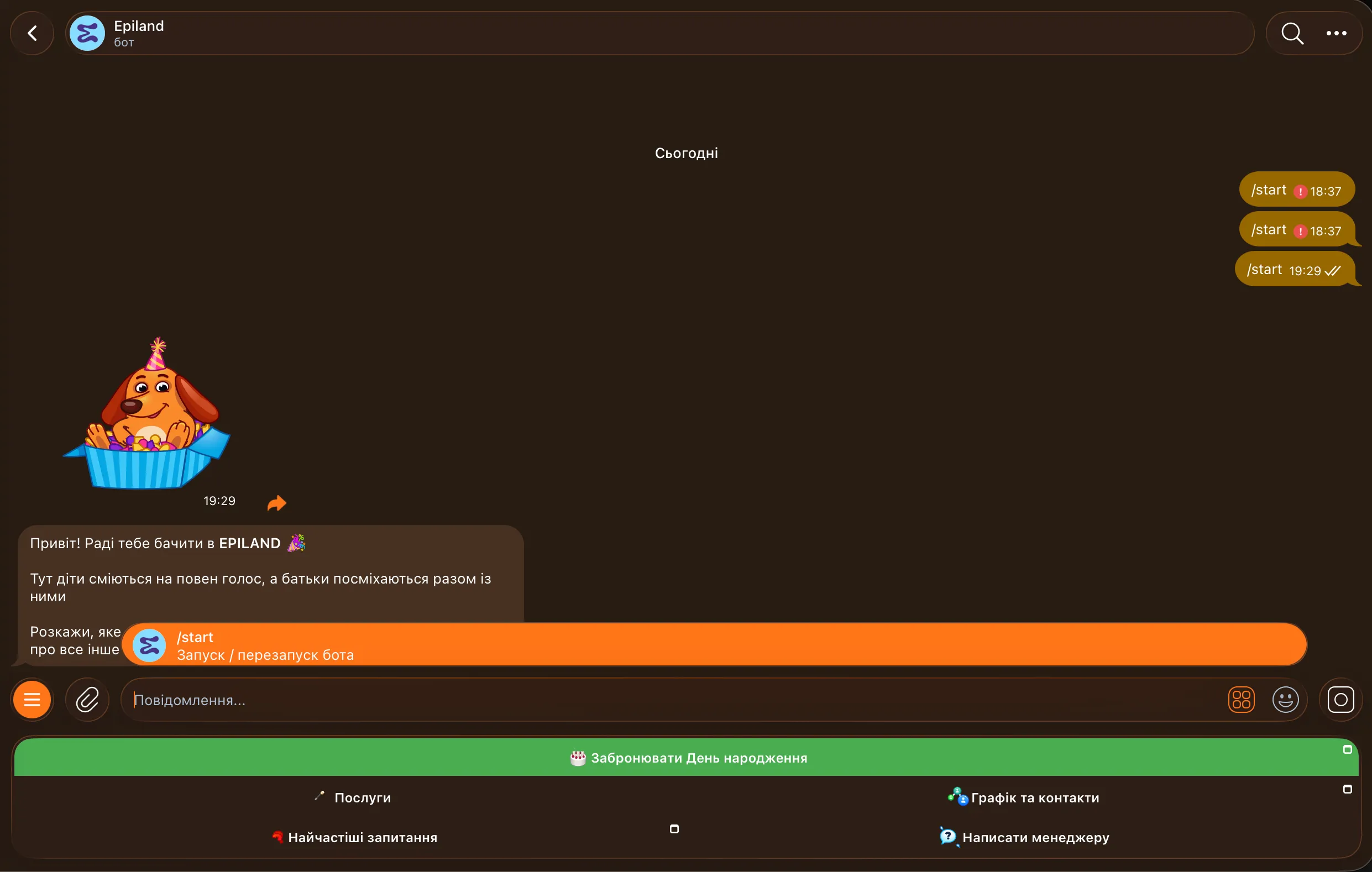Open the three-dot more options menu
Image resolution: width=1372 pixels, height=872 pixels.
click(x=1336, y=33)
